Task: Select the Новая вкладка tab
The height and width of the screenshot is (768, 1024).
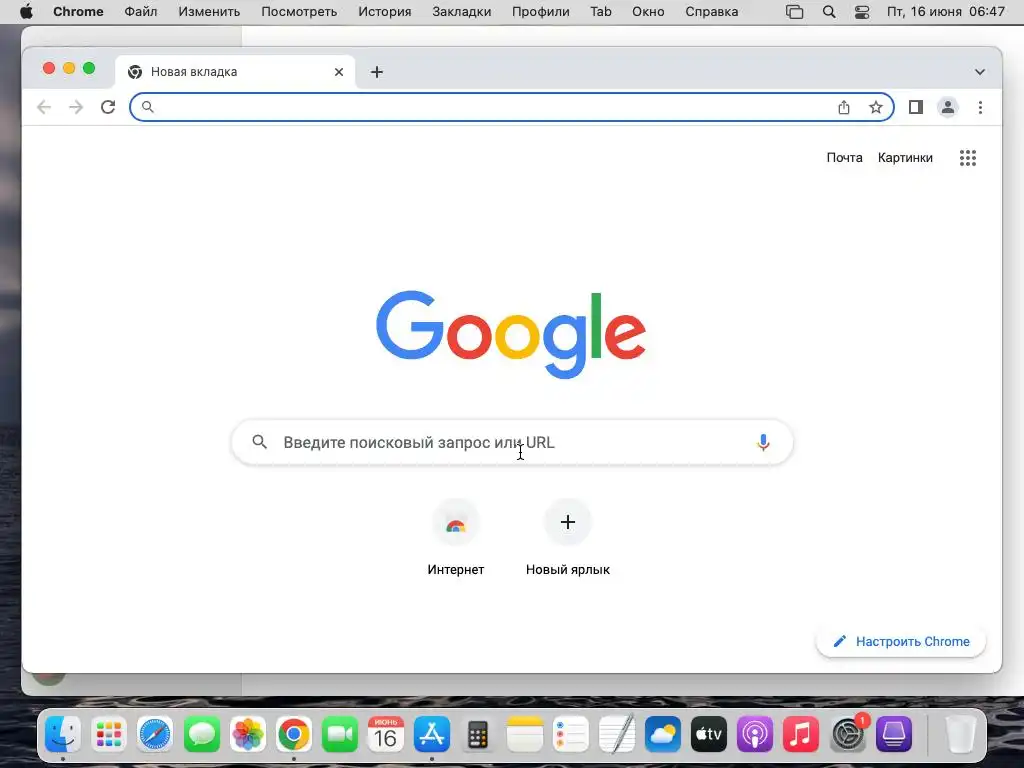Action: point(235,72)
